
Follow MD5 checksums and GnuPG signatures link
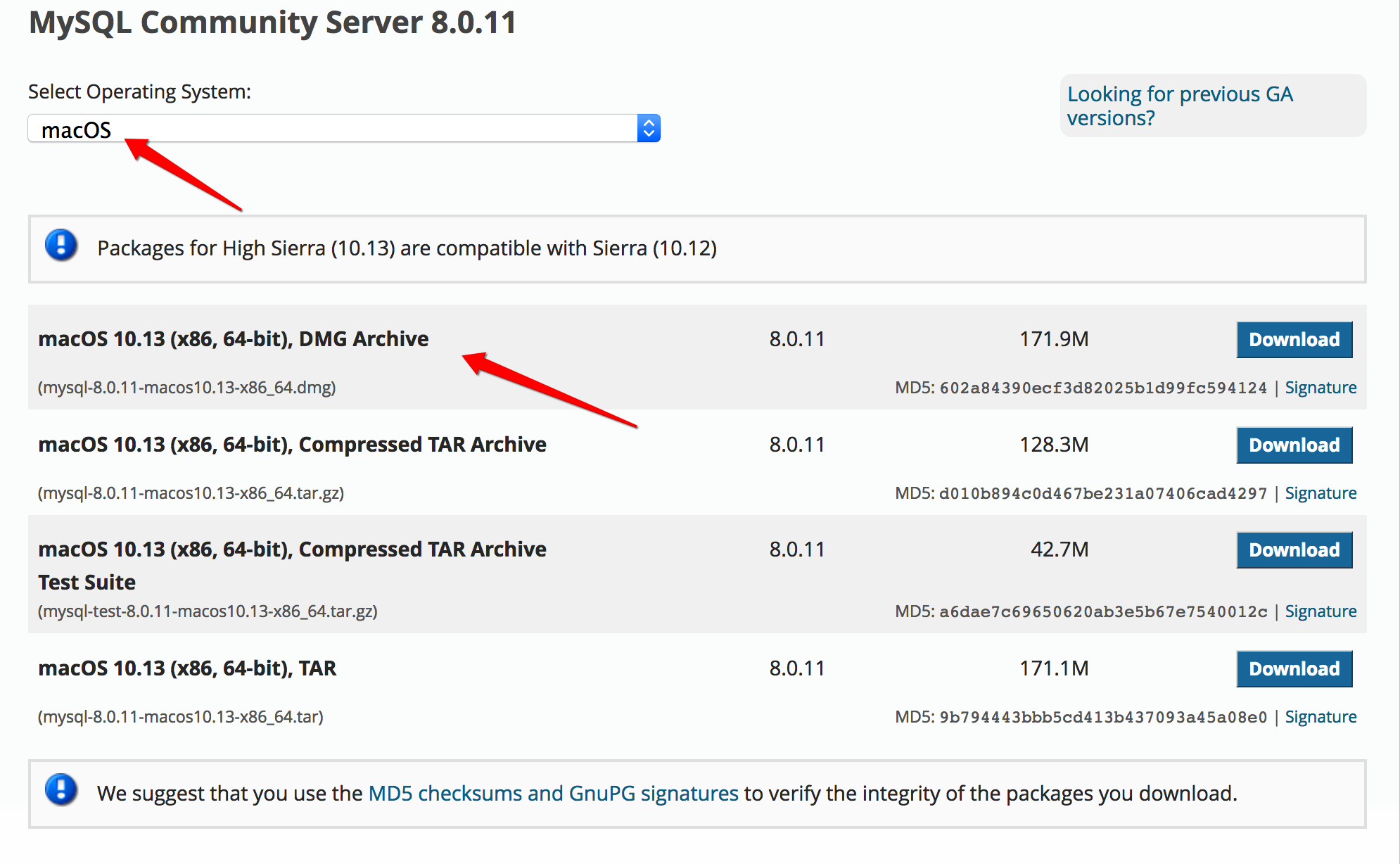point(554,794)
